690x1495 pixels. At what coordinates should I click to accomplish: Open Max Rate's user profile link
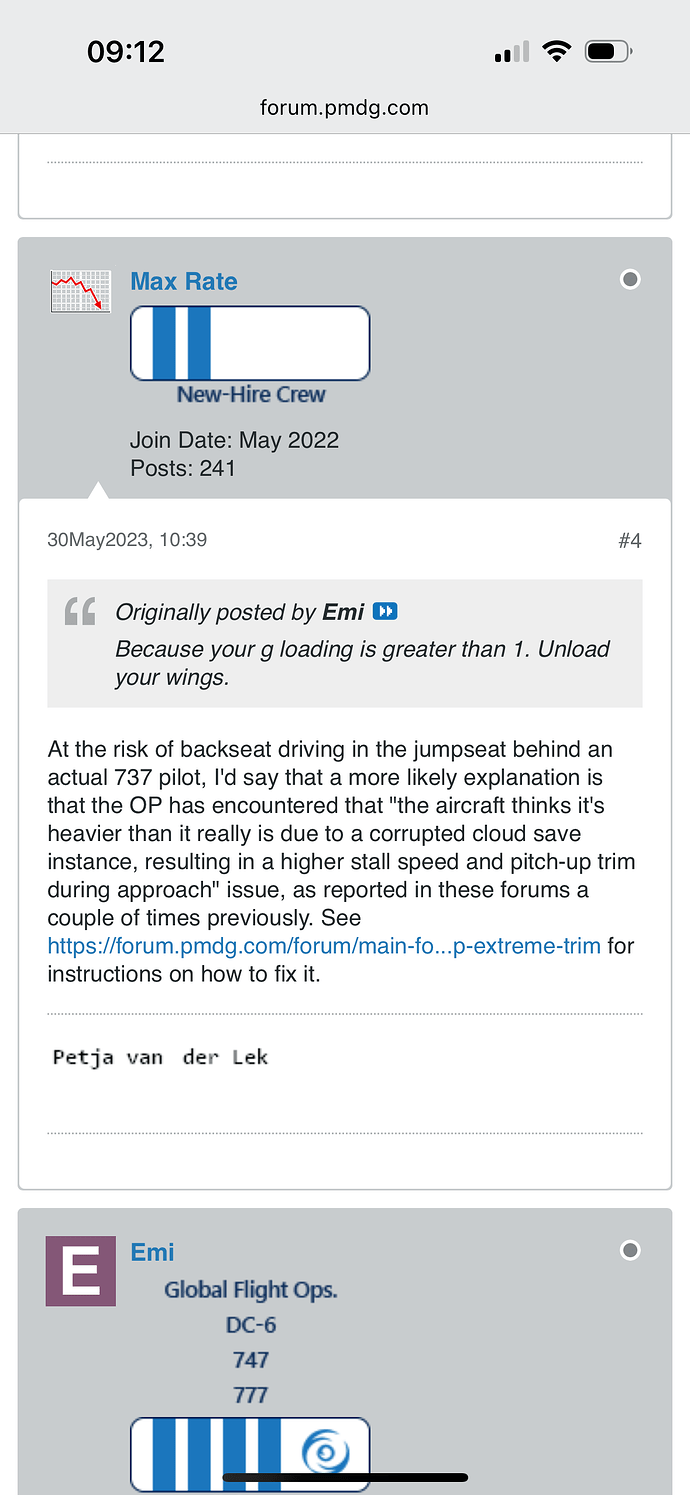pos(184,282)
